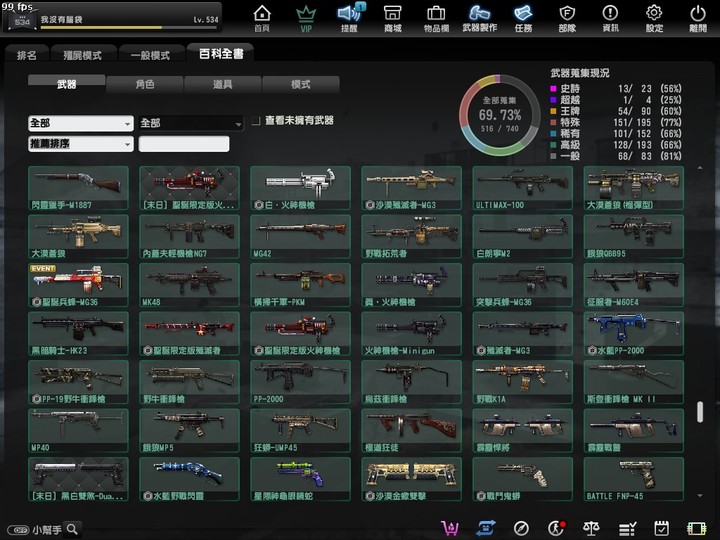Viewport: 720px width, 540px height.
Task: Open the 物品欄 inventory icon
Action: pos(436,17)
